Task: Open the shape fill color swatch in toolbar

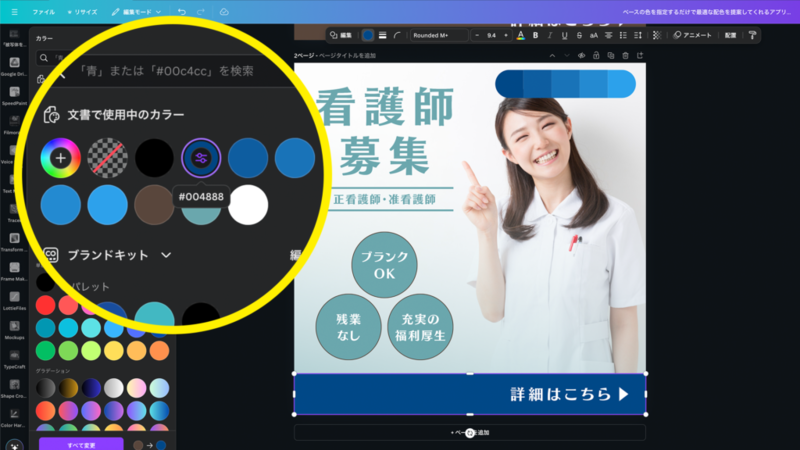Action: pos(367,35)
